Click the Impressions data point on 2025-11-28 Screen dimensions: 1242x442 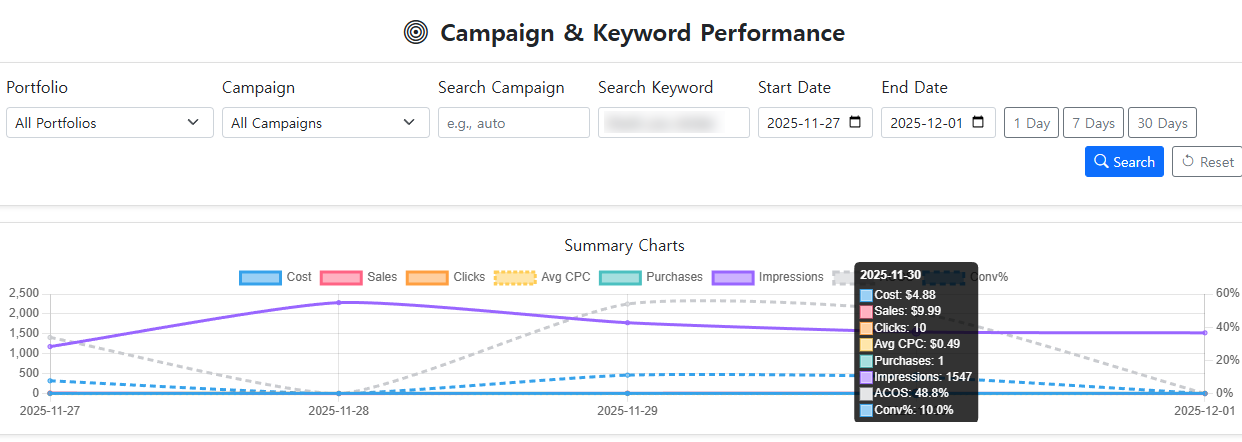coord(339,302)
